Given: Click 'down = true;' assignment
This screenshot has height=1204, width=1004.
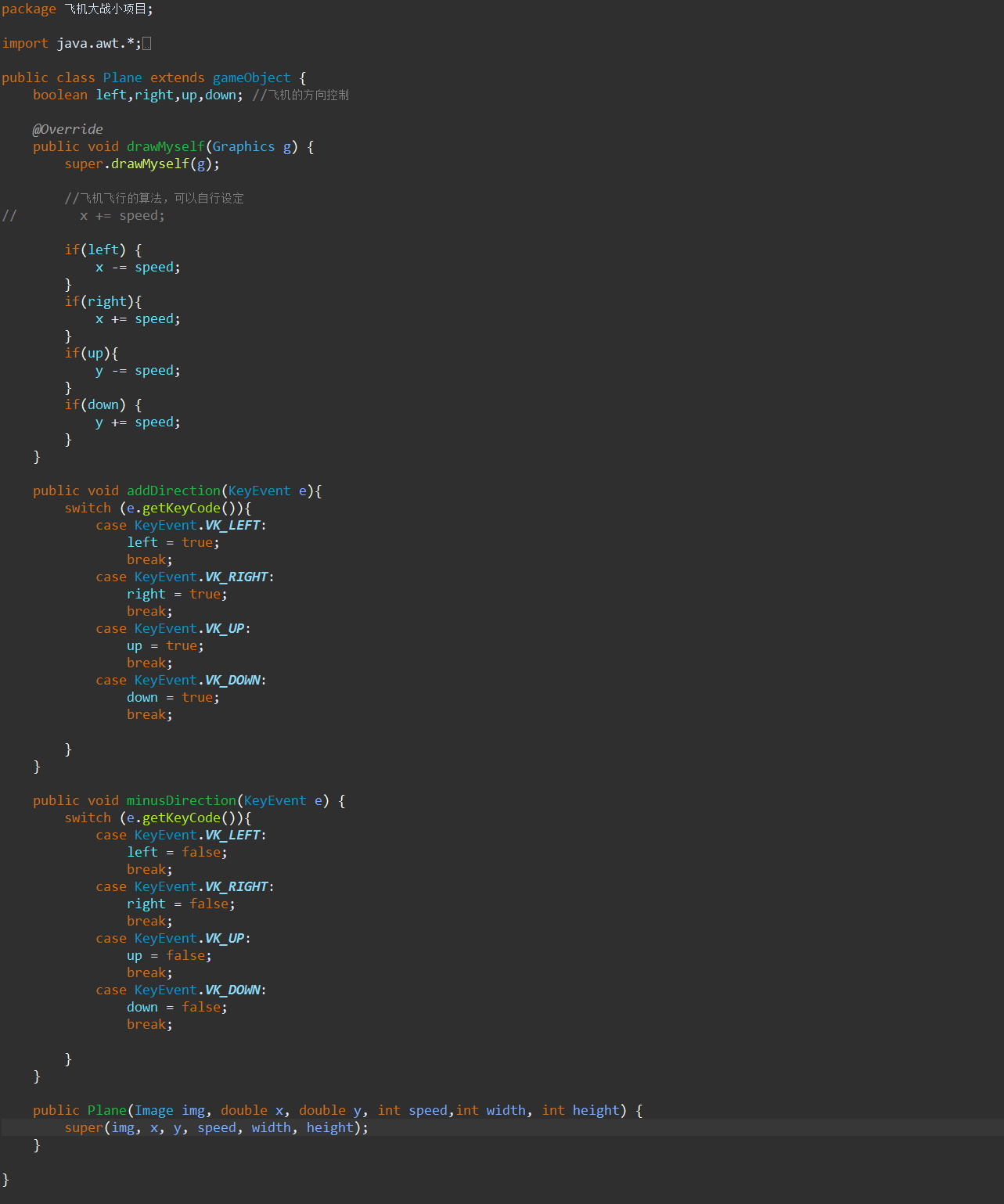Looking at the screenshot, I should click(x=174, y=698).
